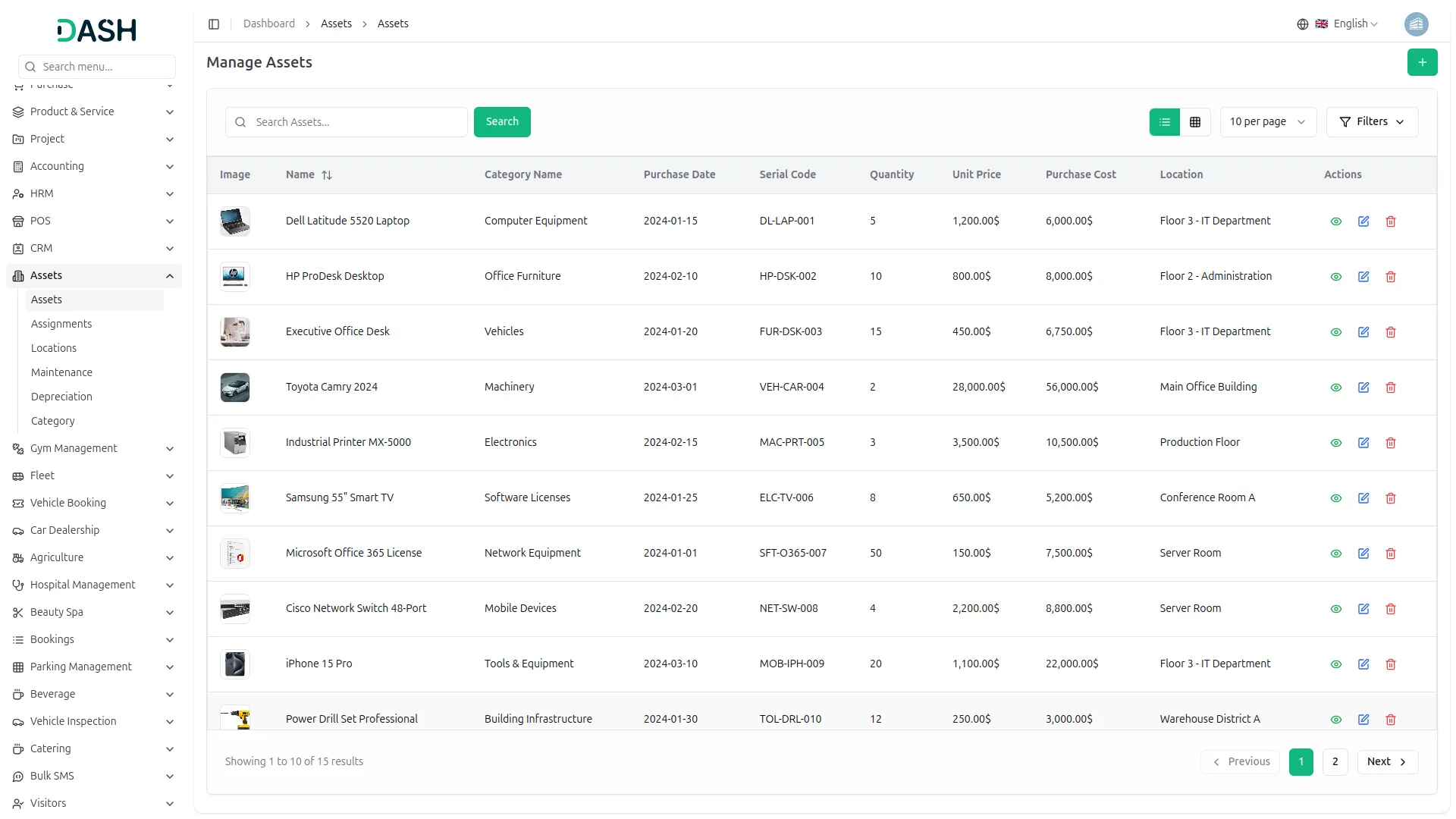Toggle sorting on the Name column
The height and width of the screenshot is (819, 1456).
(327, 174)
